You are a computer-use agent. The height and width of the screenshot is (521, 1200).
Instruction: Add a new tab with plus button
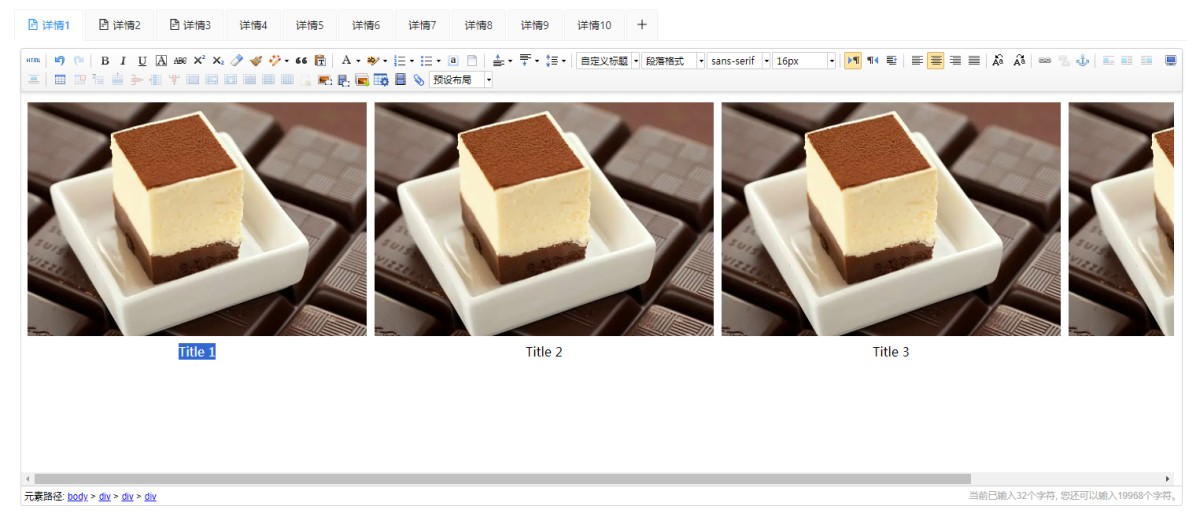pos(642,25)
